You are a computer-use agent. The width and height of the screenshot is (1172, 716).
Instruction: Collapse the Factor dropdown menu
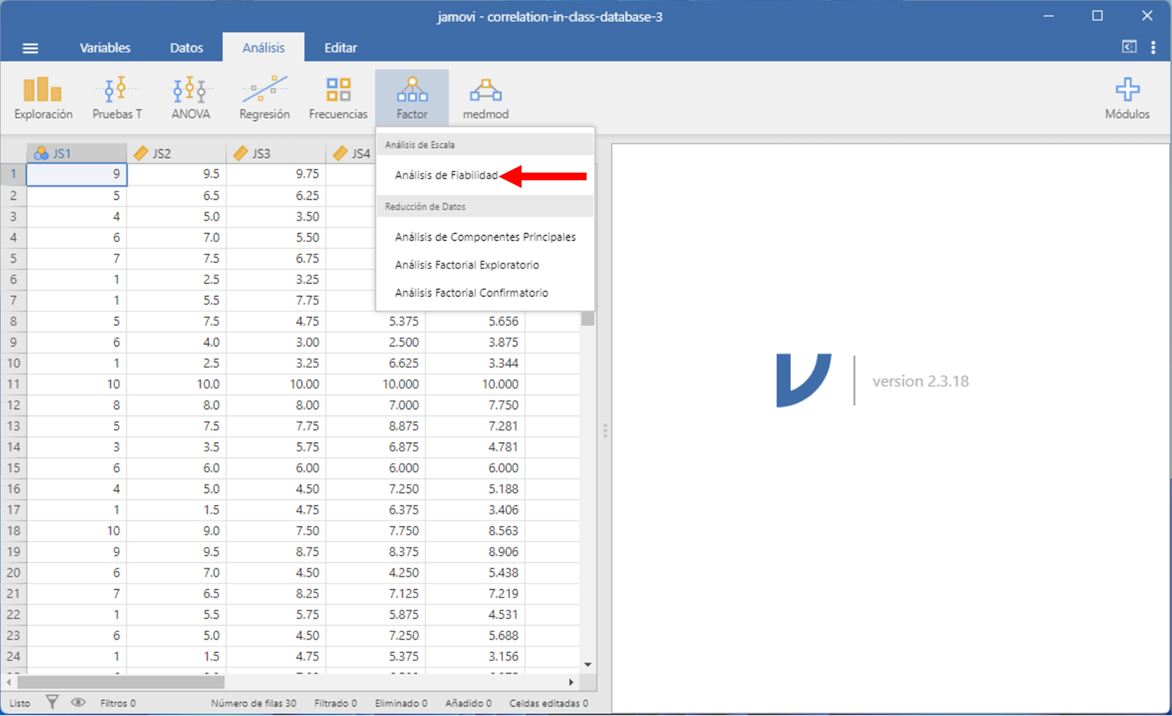pyautogui.click(x=412, y=98)
